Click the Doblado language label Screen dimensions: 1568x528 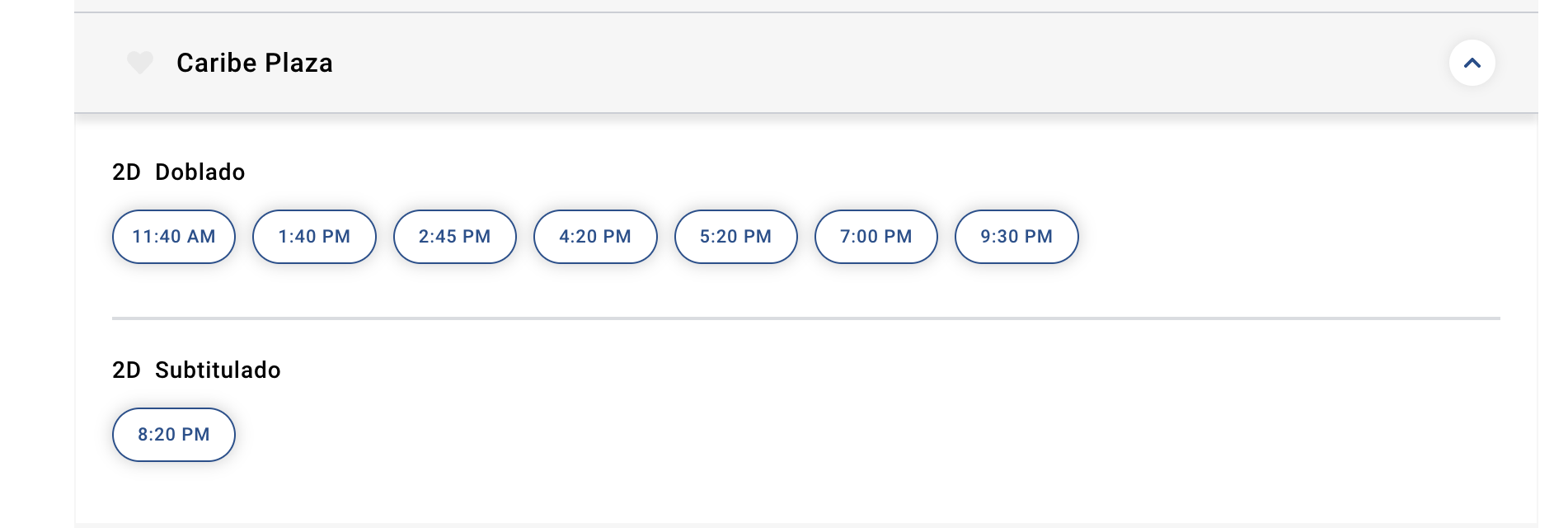pyautogui.click(x=200, y=172)
